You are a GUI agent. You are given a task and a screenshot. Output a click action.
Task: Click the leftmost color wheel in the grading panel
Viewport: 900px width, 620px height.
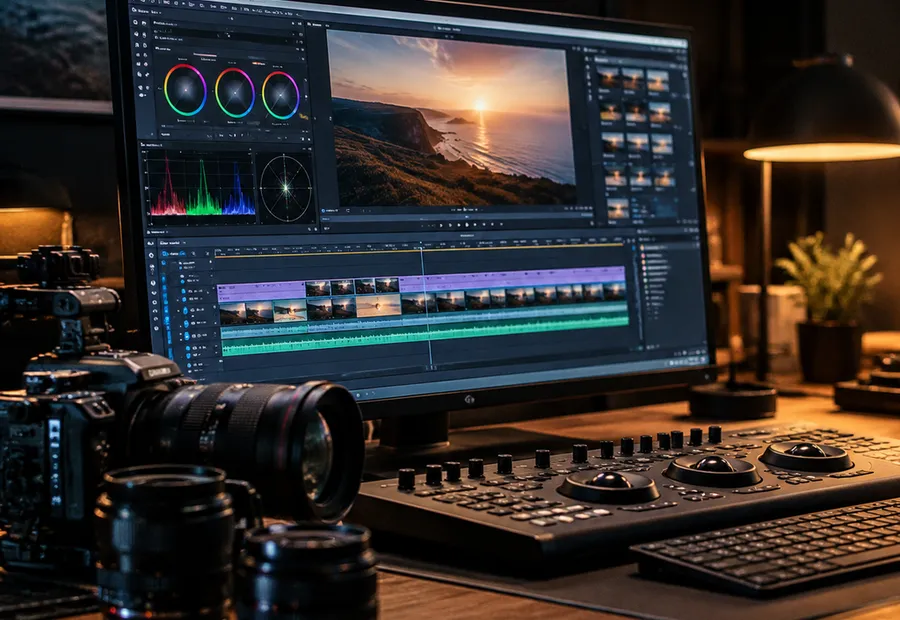185,90
